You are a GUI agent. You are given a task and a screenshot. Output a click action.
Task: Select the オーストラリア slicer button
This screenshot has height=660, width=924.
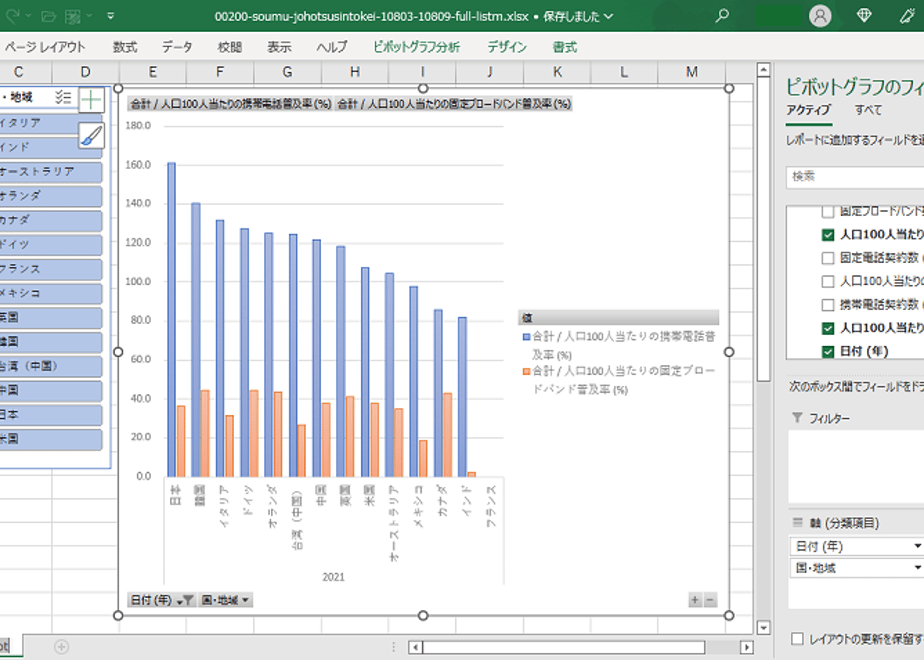(x=51, y=171)
